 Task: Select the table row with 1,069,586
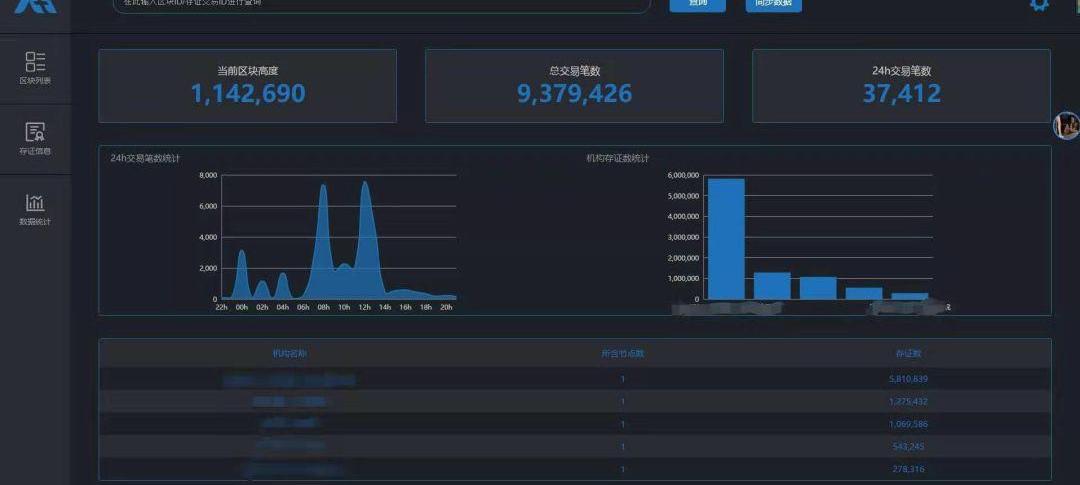574,424
